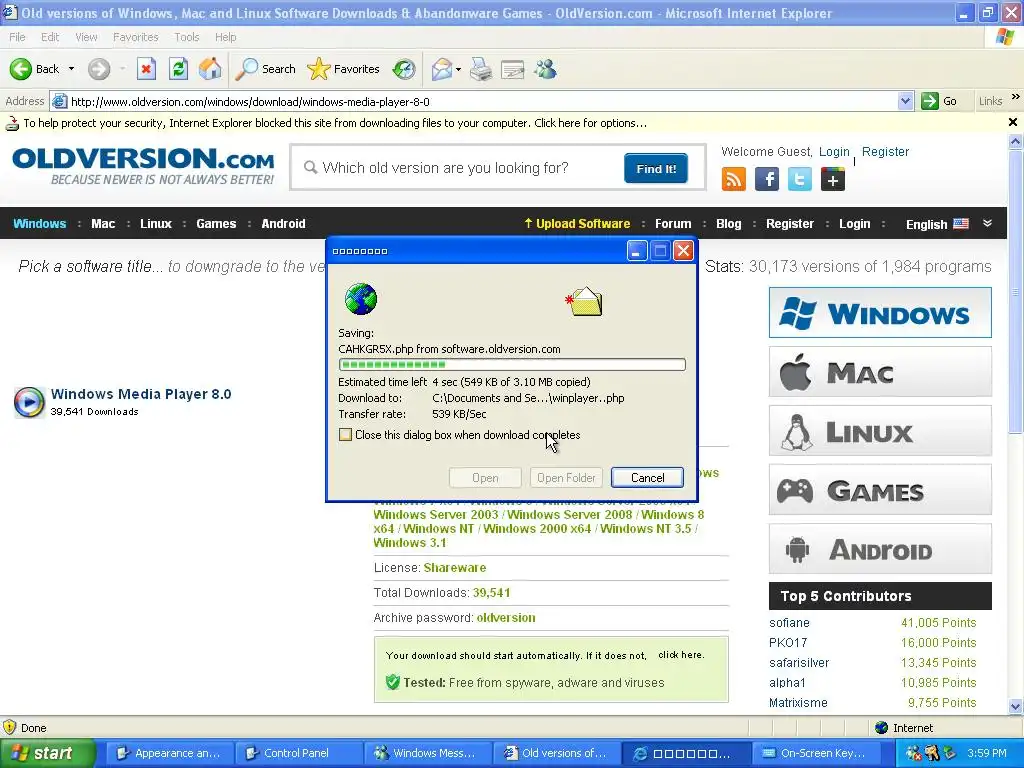1024x768 pixels.
Task: Click the security shield in status bar
Action: pos(10,728)
